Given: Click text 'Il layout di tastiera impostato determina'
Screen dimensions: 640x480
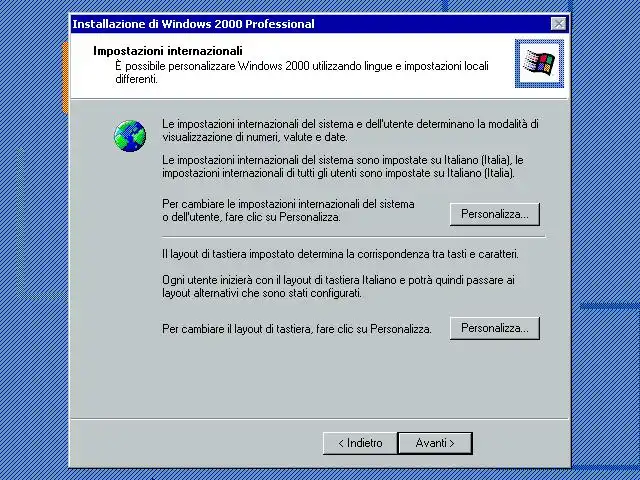Looking at the screenshot, I should [x=253, y=254].
